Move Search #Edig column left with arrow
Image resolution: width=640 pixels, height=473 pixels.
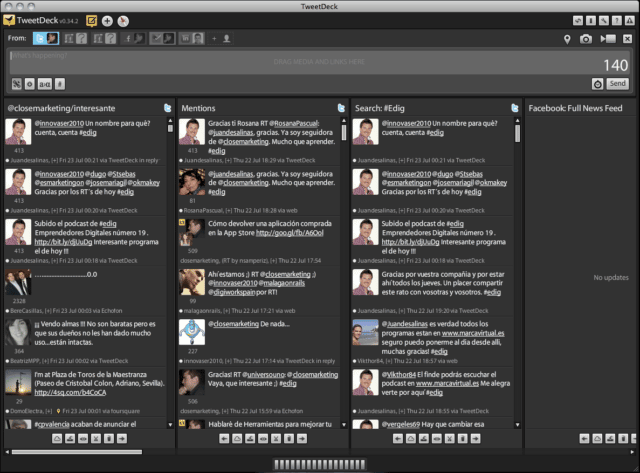[x=398, y=439]
